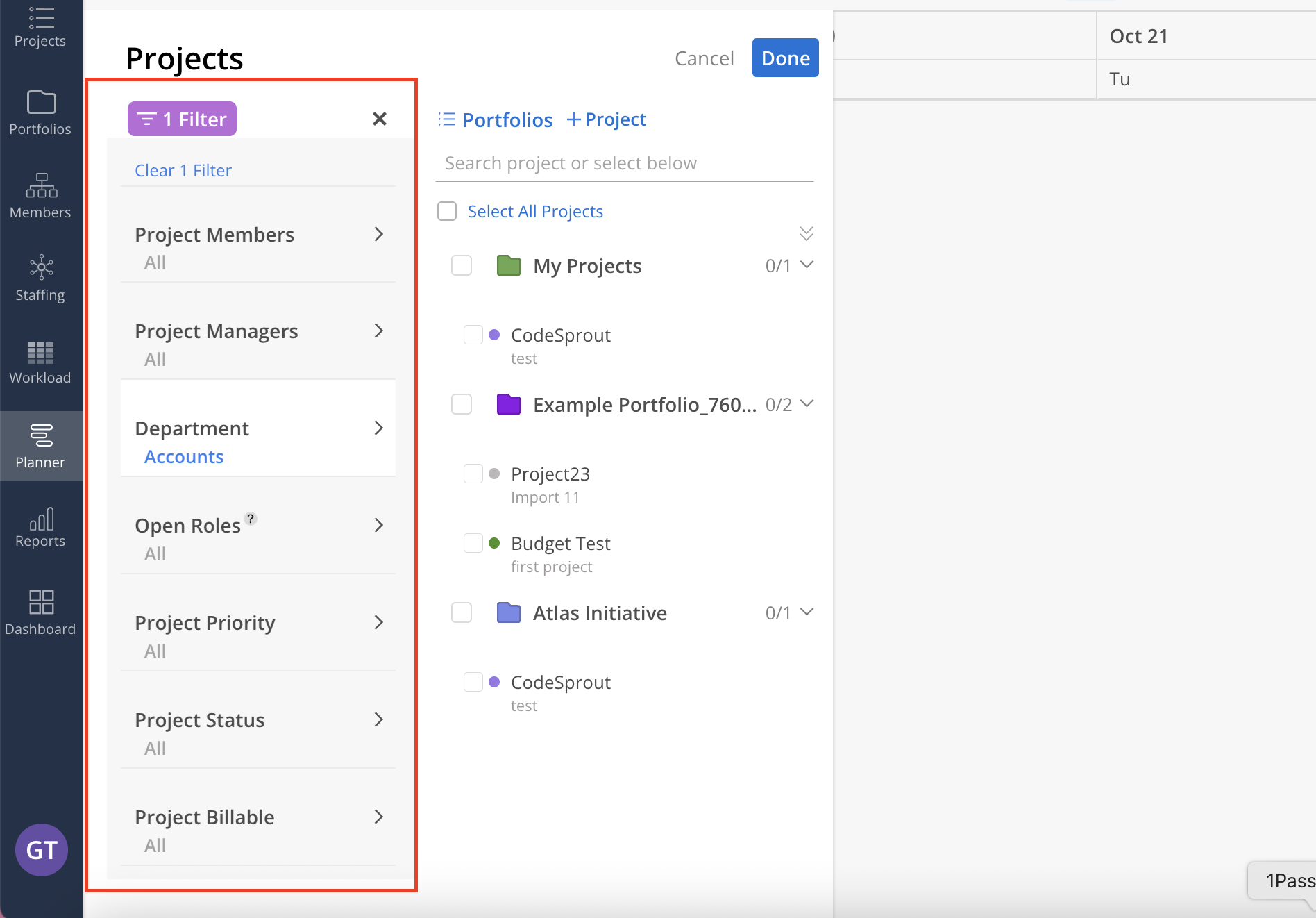Check the Select All Projects checkbox
The image size is (1316, 918).
[x=447, y=211]
